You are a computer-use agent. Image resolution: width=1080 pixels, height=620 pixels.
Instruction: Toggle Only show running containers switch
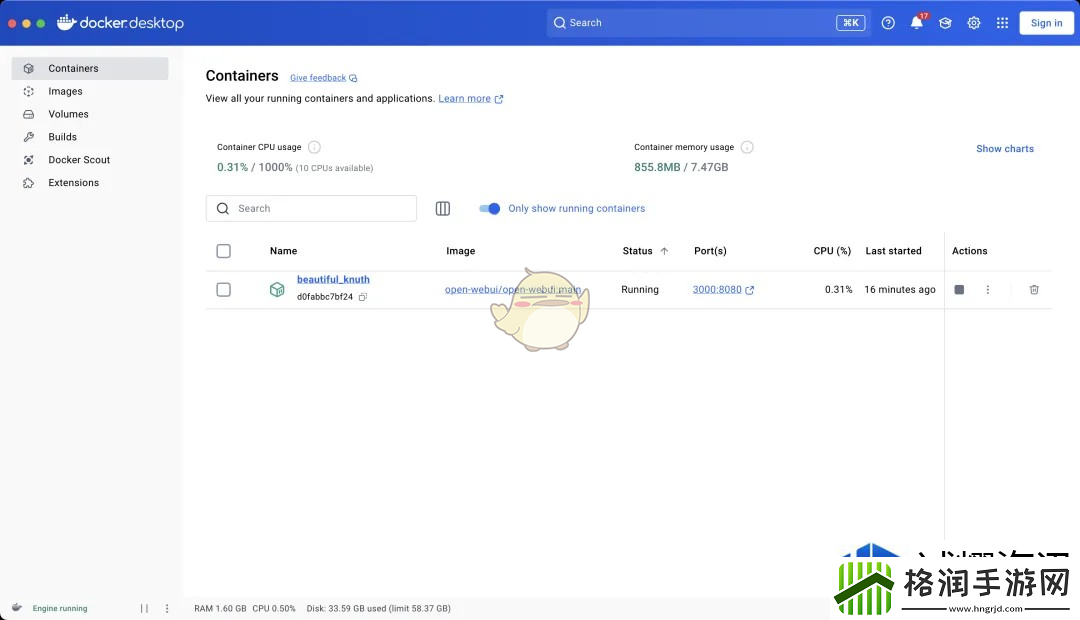click(489, 209)
